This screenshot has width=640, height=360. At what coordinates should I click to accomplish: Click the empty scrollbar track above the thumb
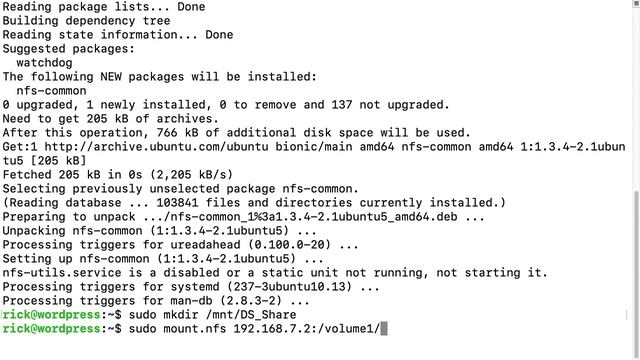[637, 98]
